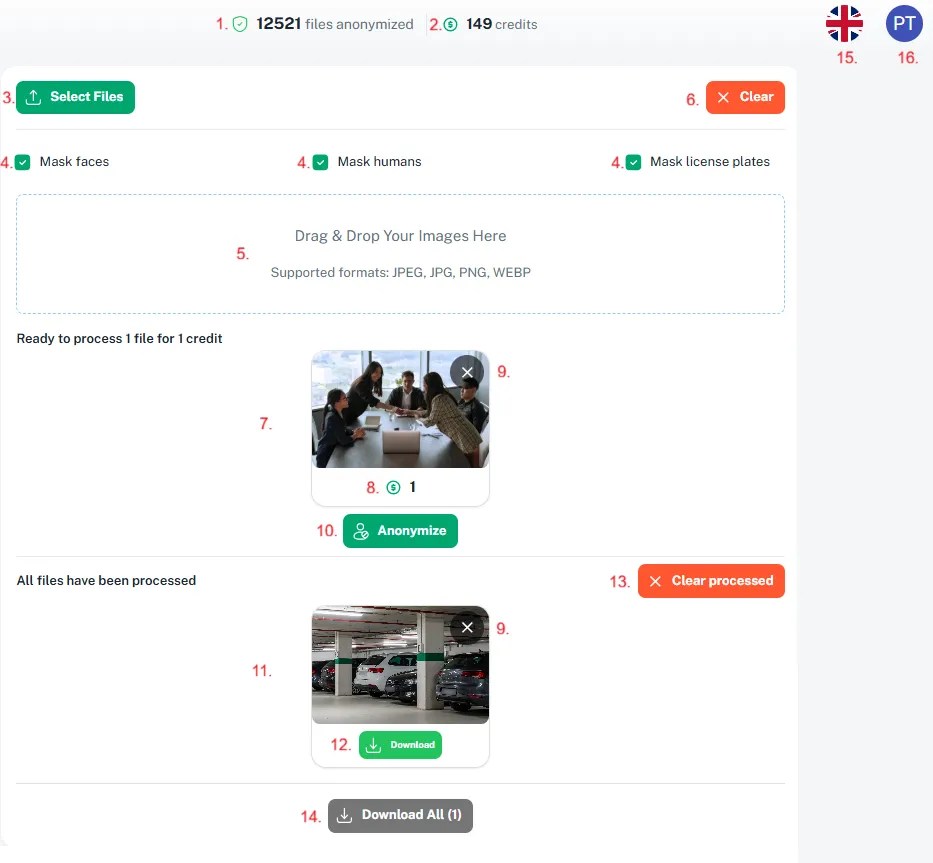Screen dimensions: 933x863
Task: Click the shield icon beside files anonymized
Action: pos(240,24)
